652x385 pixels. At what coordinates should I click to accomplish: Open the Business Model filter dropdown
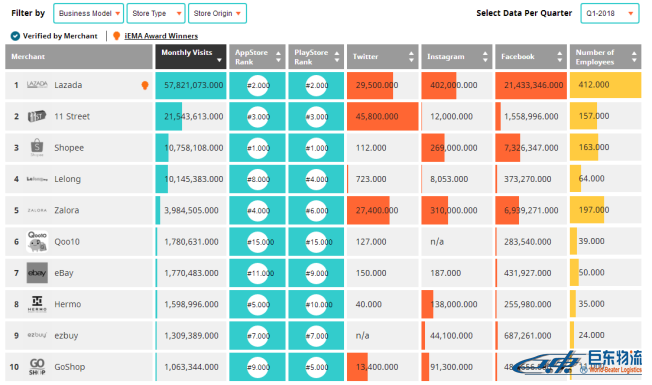click(x=89, y=13)
